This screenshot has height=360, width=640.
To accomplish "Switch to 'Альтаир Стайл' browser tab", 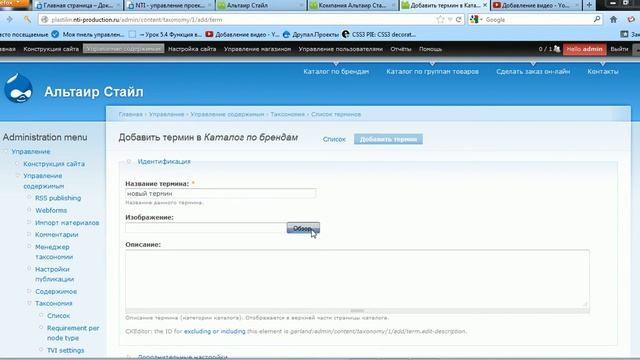I will click(x=260, y=5).
